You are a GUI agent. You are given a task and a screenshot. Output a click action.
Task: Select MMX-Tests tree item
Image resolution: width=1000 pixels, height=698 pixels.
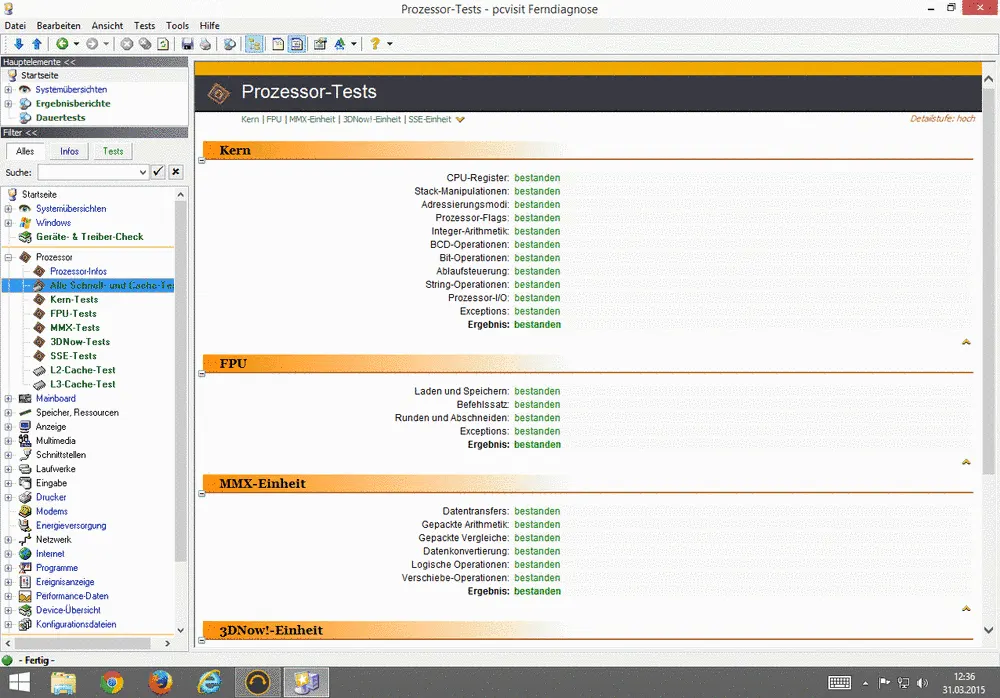point(75,327)
